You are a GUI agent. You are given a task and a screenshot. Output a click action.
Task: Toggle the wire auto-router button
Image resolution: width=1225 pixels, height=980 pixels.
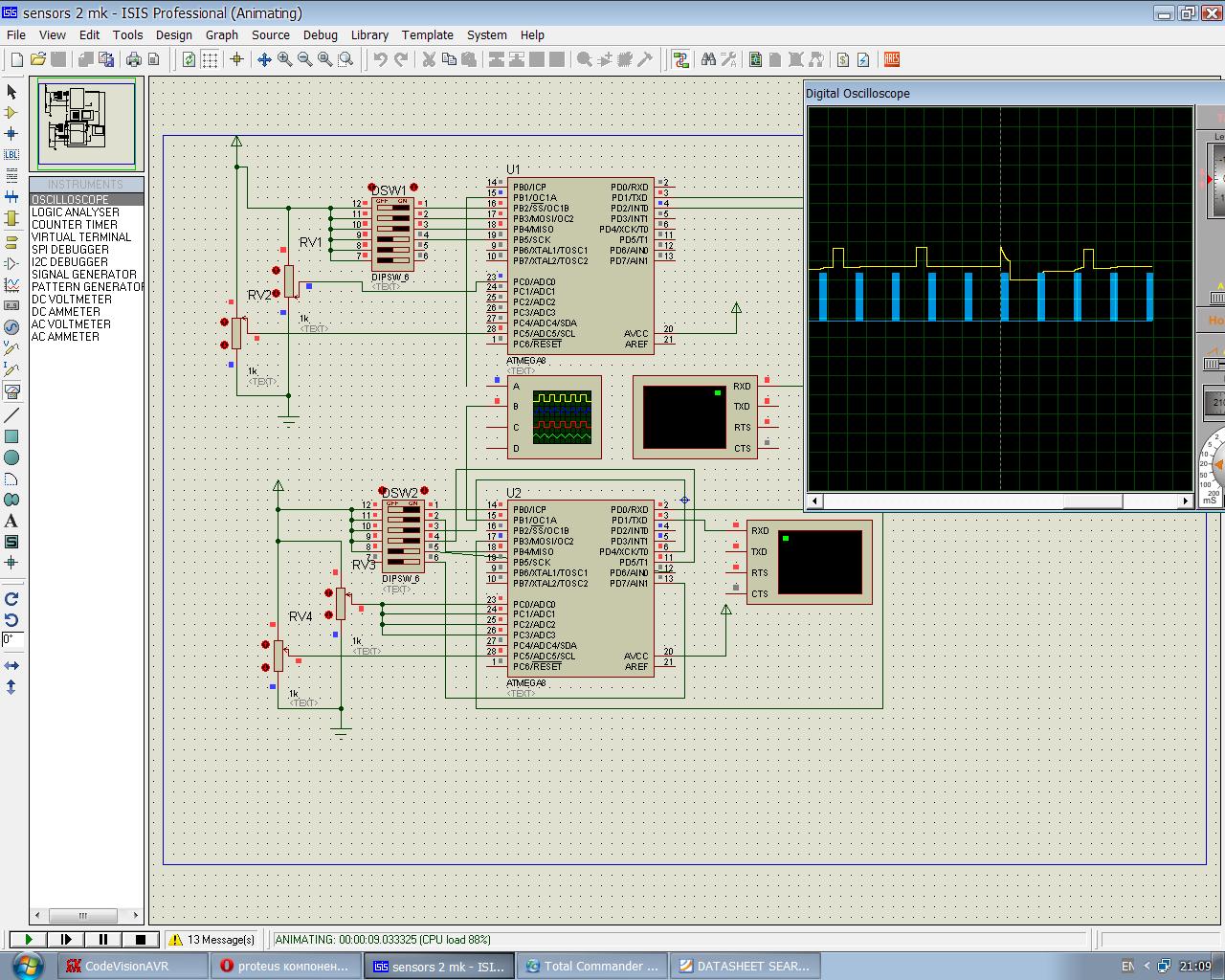tap(680, 59)
